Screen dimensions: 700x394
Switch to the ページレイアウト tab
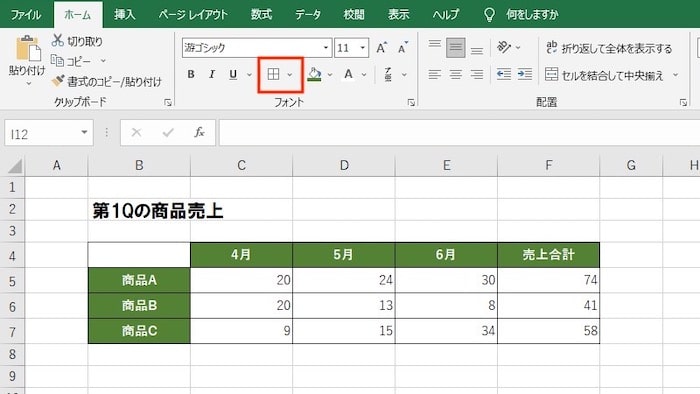click(193, 14)
